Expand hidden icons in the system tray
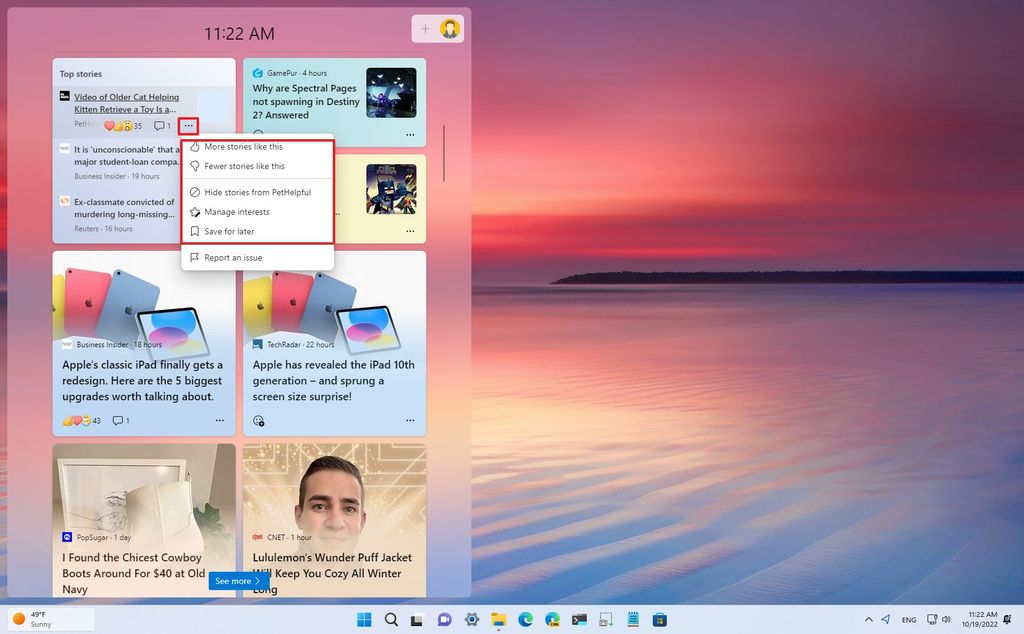The height and width of the screenshot is (634, 1024). coord(868,619)
